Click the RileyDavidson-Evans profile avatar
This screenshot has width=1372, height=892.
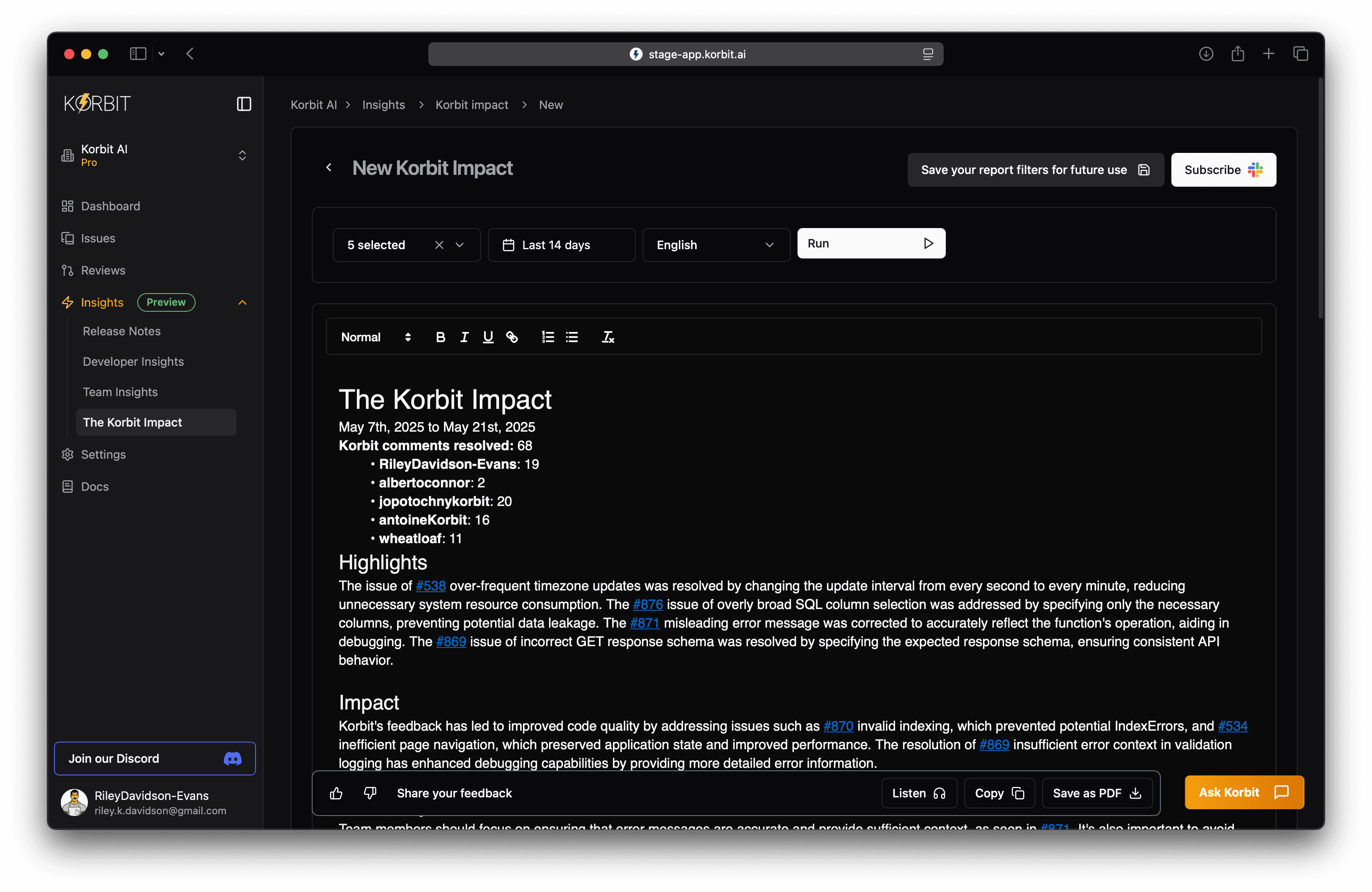coord(74,802)
